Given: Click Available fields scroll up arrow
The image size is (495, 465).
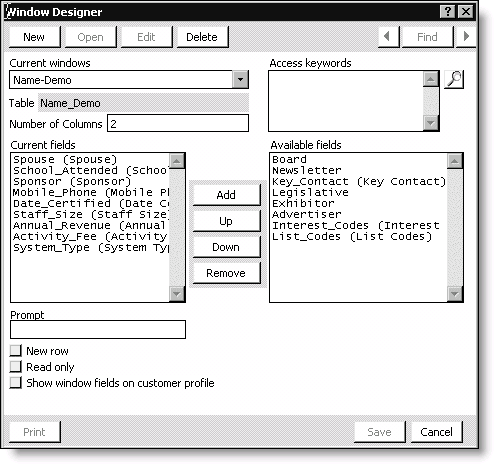Looking at the screenshot, I should pos(455,161).
